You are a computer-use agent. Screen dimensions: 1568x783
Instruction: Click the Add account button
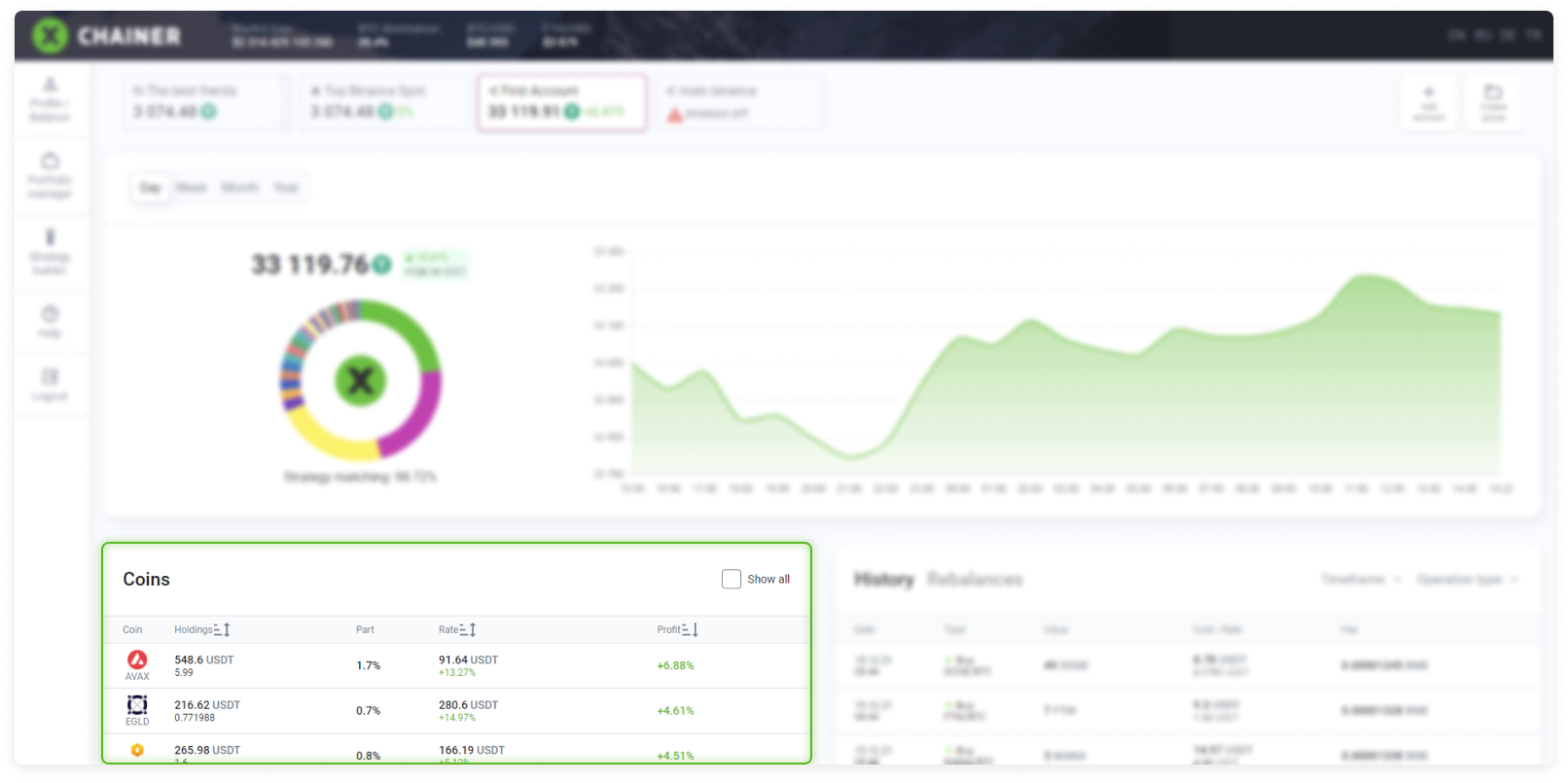point(1429,103)
